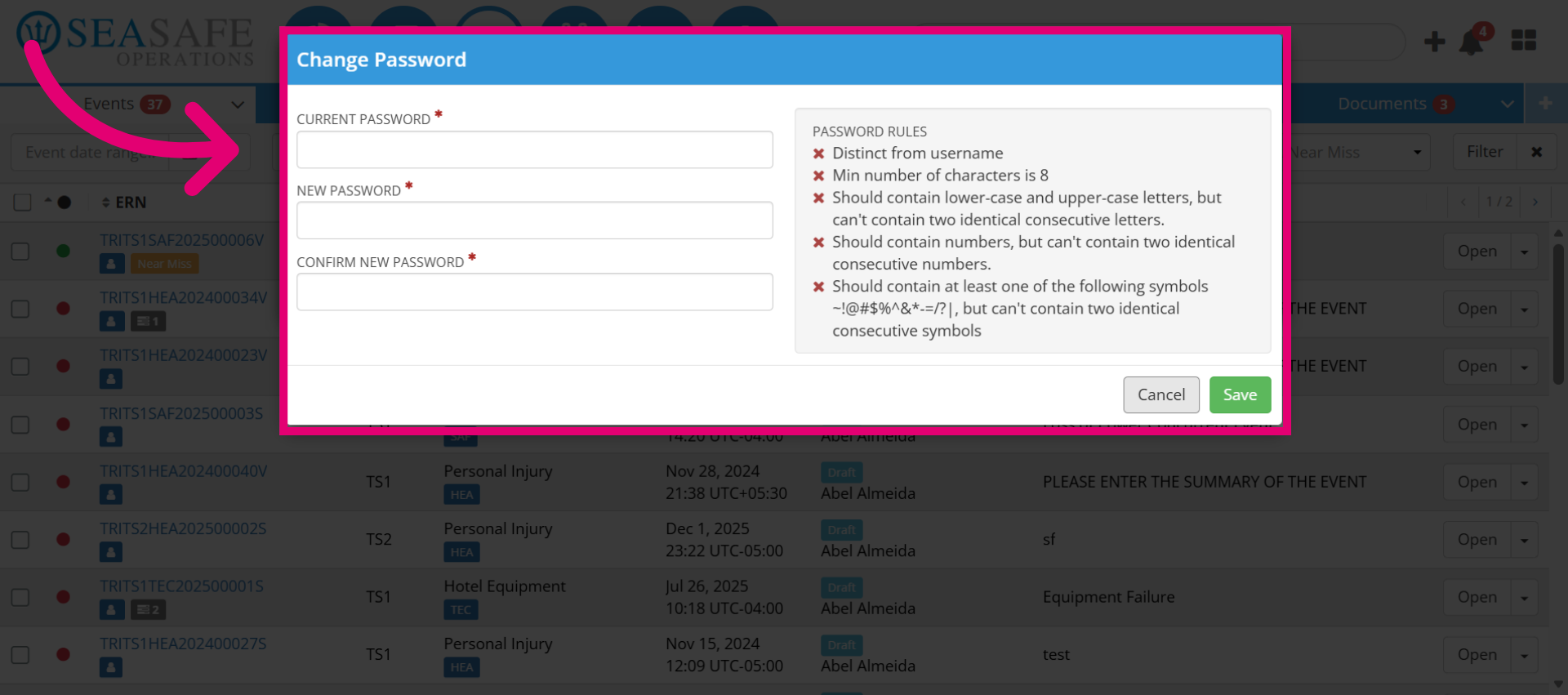Select checkbox for TRITS1HEA202400034V
The width and height of the screenshot is (1568, 695).
tap(20, 309)
